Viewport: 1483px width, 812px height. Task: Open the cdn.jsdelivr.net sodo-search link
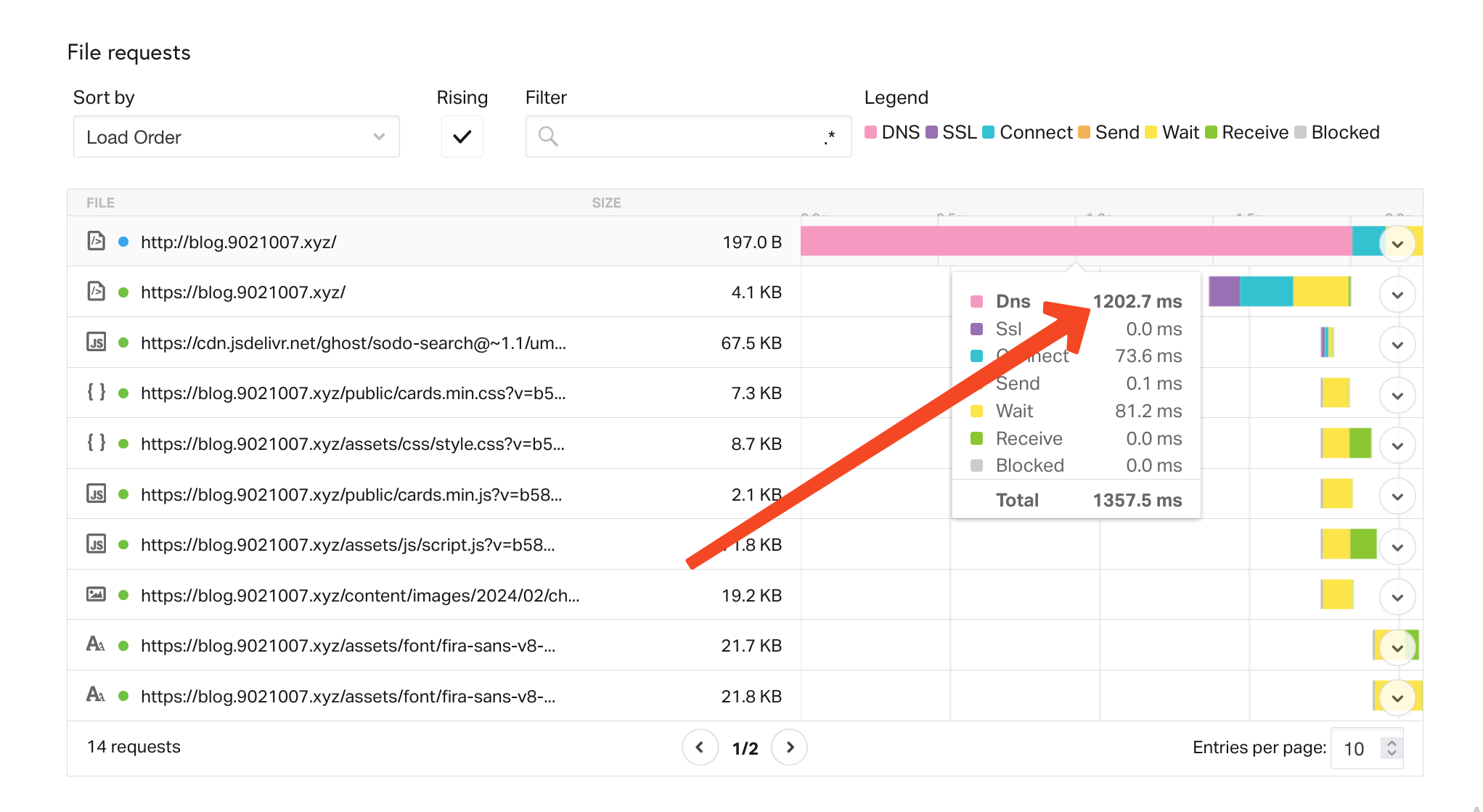click(354, 343)
